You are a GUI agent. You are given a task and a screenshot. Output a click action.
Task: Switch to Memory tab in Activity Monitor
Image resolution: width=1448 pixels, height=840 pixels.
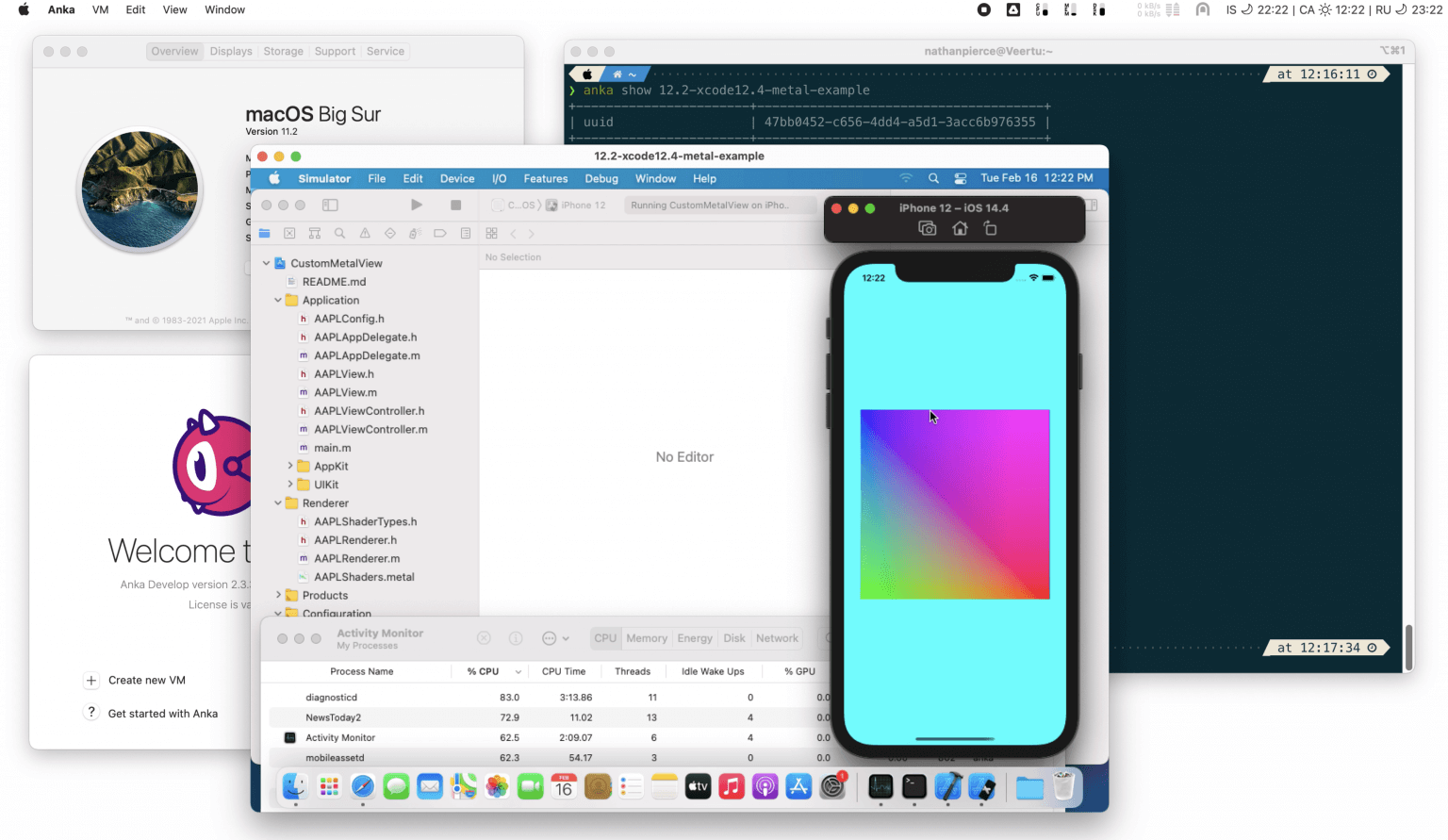pos(647,638)
